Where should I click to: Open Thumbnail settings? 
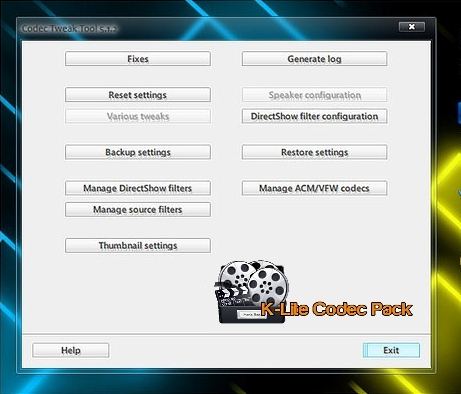point(138,245)
